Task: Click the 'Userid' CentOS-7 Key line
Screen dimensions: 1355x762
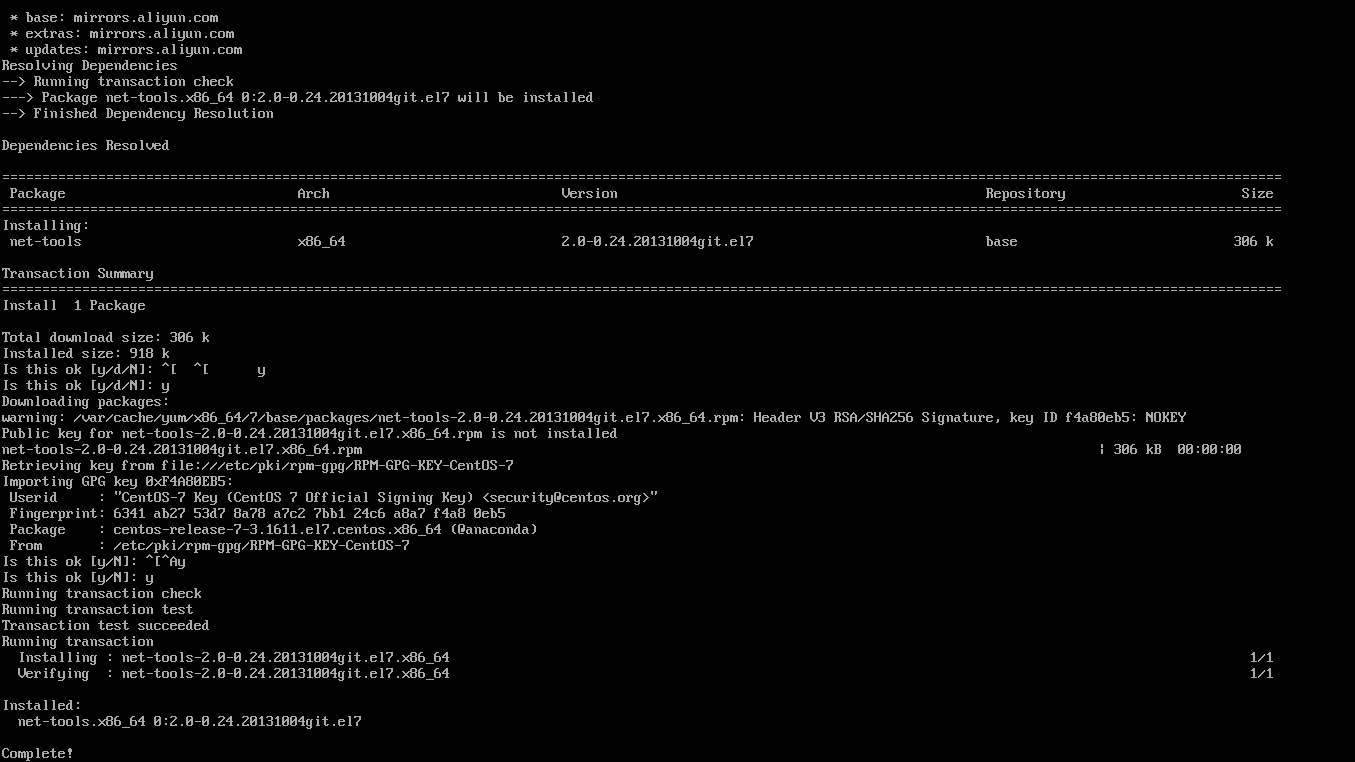Action: pyautogui.click(x=334, y=497)
